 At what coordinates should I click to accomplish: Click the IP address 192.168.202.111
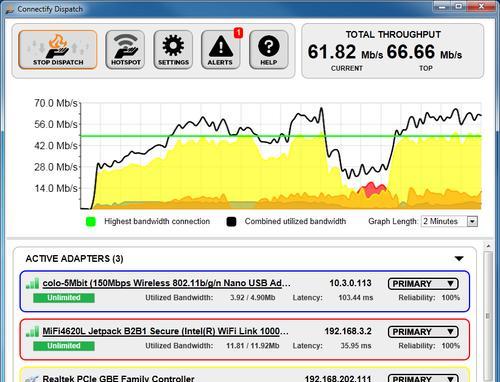click(338, 378)
